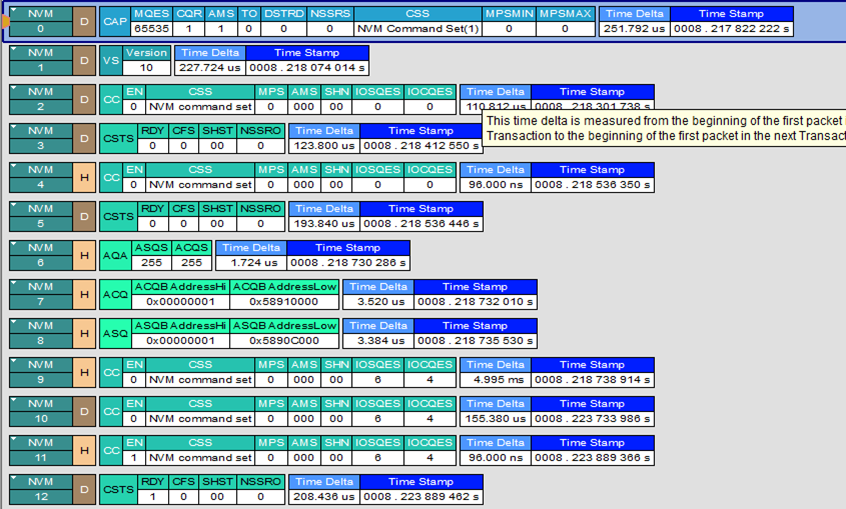This screenshot has width=846, height=509.
Task: Click the Version value 10
Action: point(147,68)
